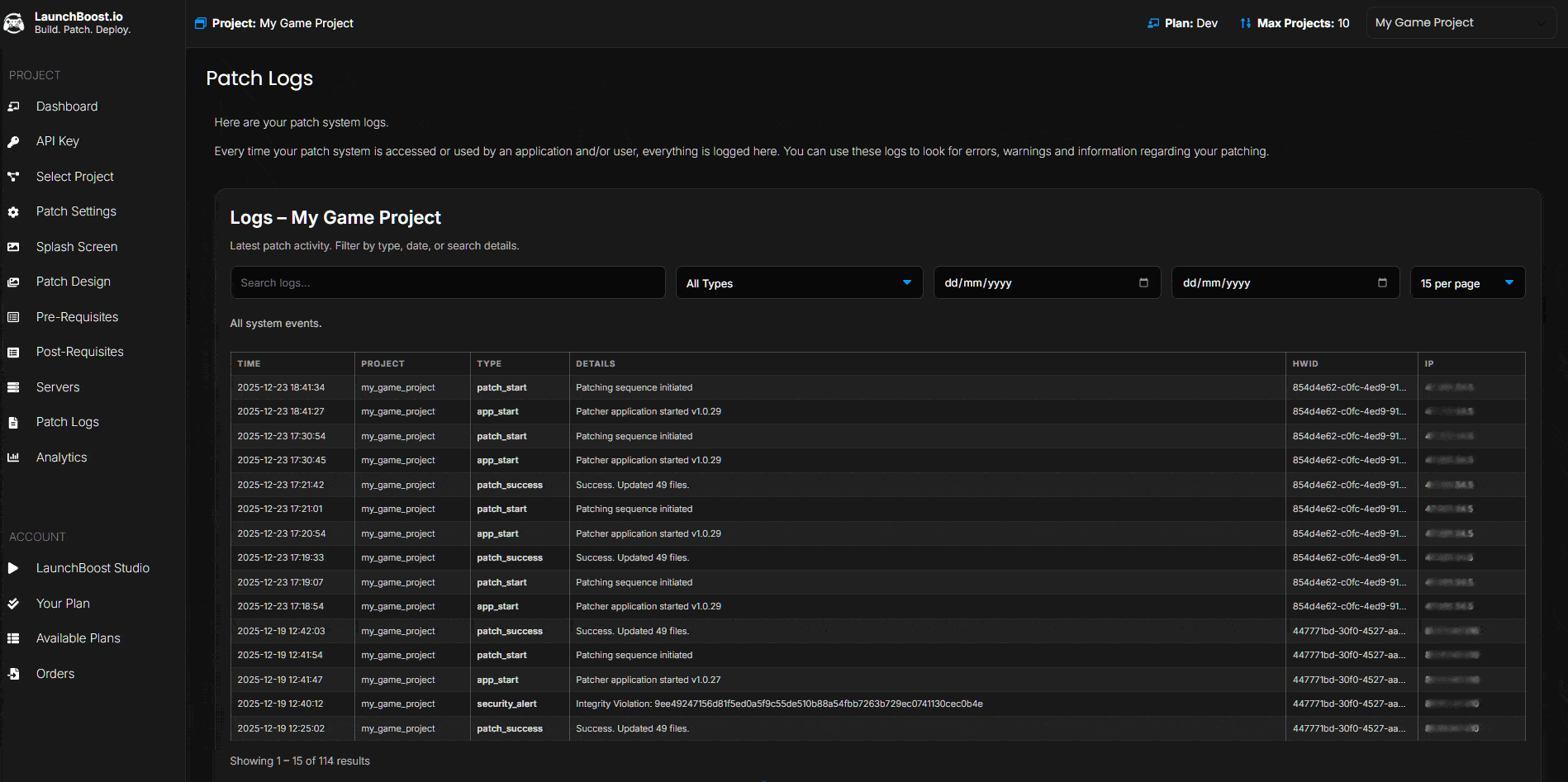This screenshot has width=1568, height=782.
Task: Open the My Game Project selector dropdown
Action: click(1461, 23)
